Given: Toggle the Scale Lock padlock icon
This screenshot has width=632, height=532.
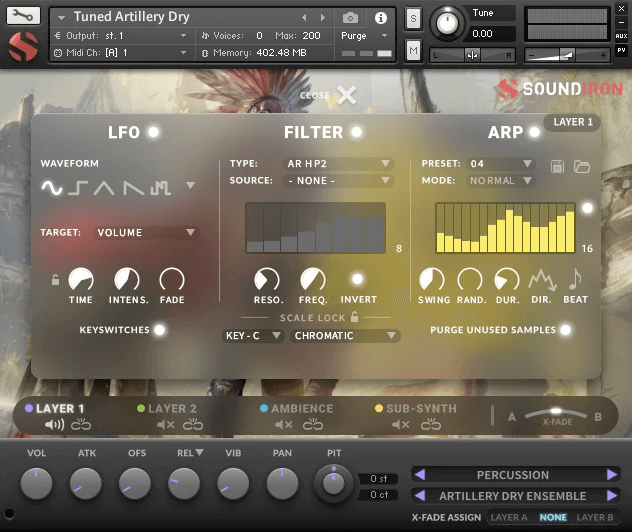Looking at the screenshot, I should 354,317.
